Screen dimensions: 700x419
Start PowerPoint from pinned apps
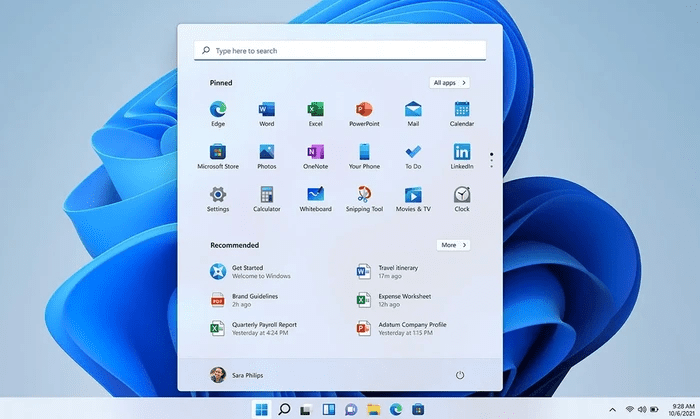click(364, 114)
